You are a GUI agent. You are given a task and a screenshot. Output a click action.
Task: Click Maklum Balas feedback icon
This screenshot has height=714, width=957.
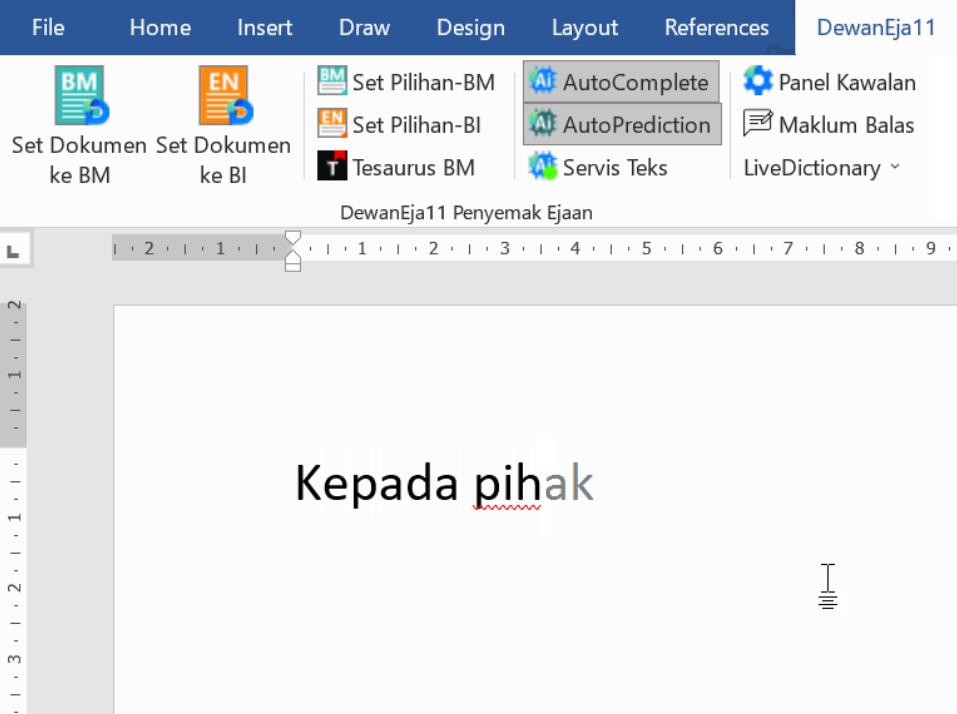click(758, 125)
